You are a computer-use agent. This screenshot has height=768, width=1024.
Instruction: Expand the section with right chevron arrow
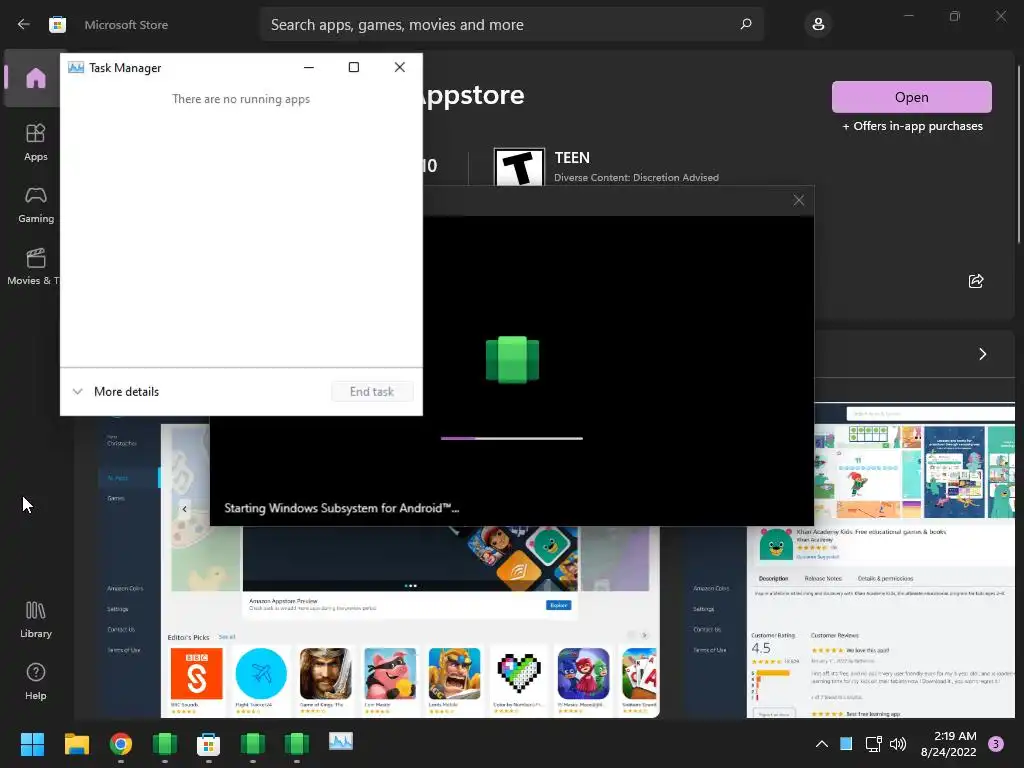(982, 354)
